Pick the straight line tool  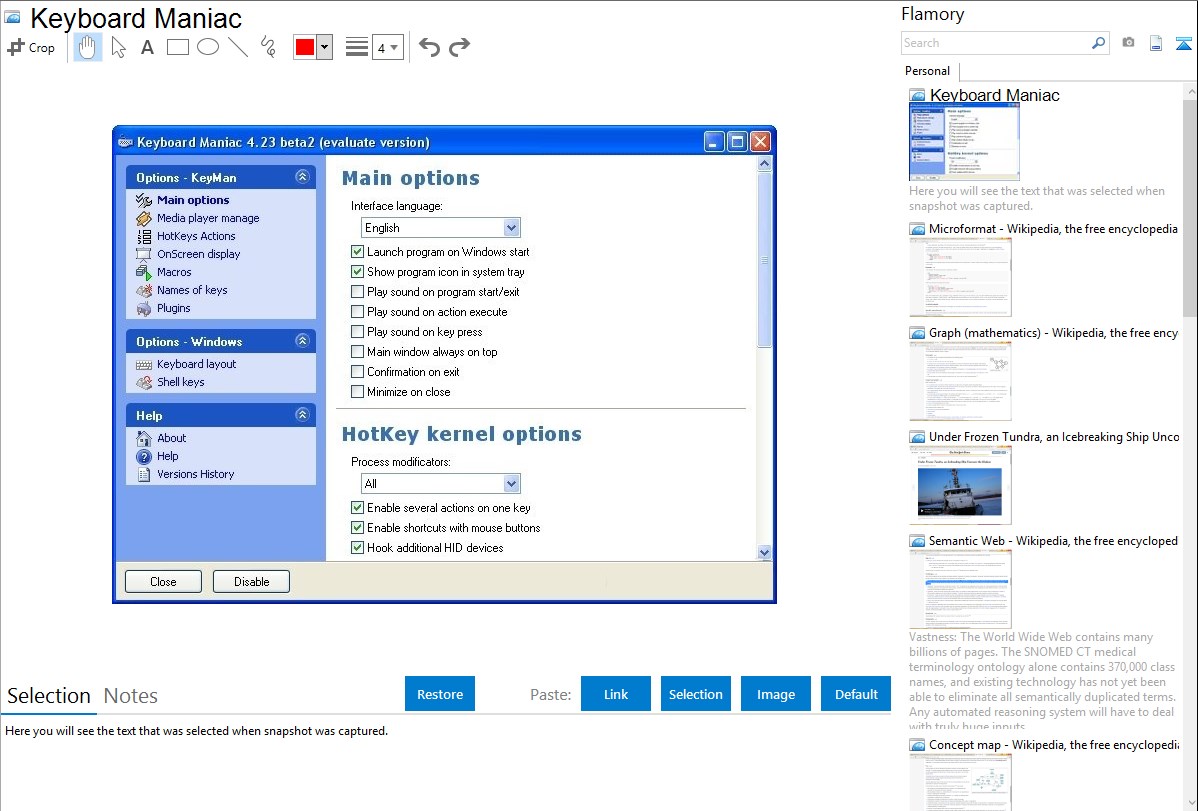pyautogui.click(x=238, y=47)
